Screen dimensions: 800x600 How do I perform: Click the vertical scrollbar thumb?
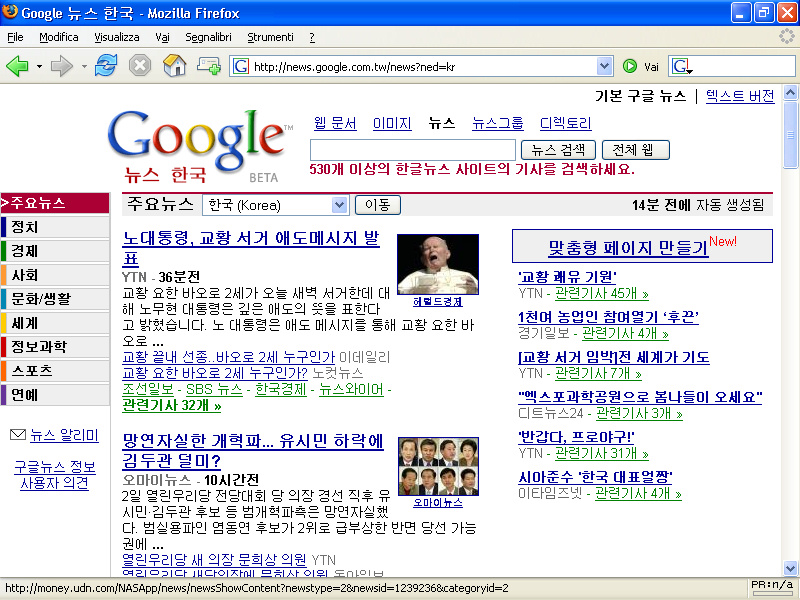(790, 135)
